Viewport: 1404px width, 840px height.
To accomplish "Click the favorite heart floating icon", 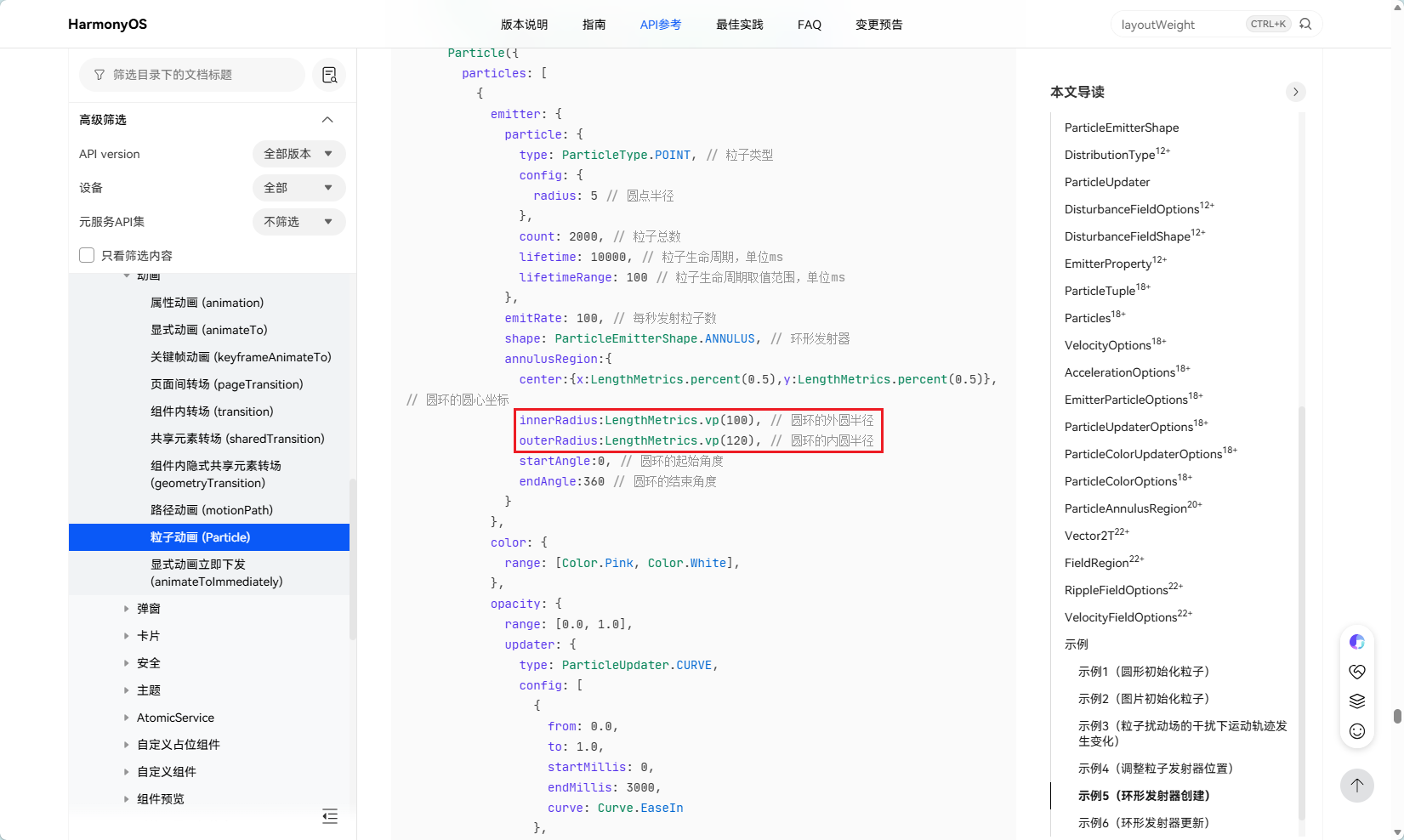I will tap(1357, 672).
